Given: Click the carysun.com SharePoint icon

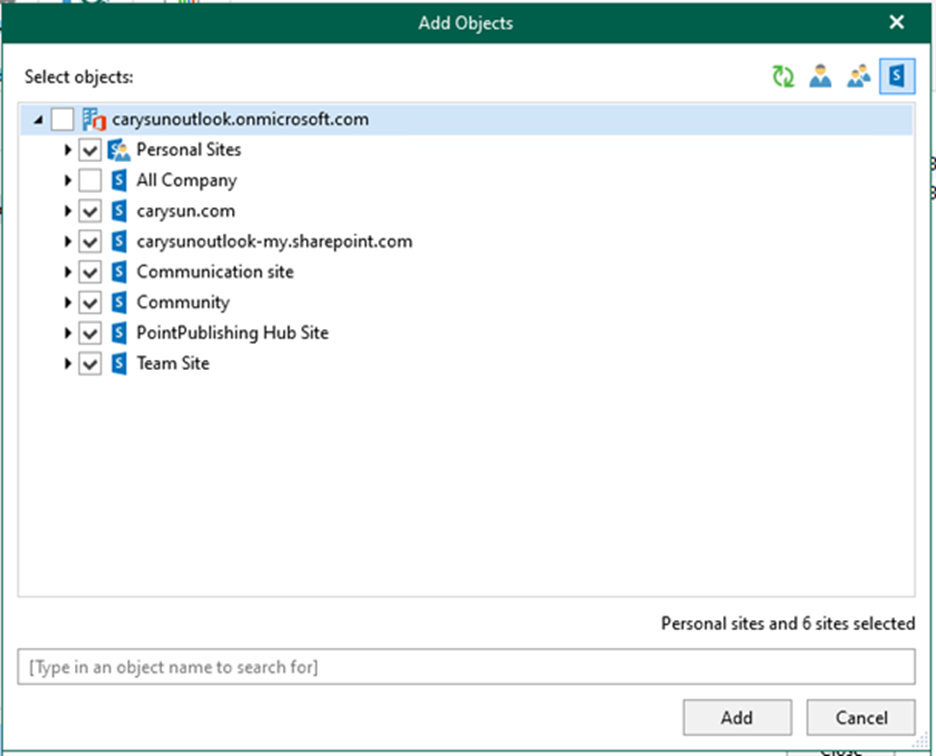Looking at the screenshot, I should (x=119, y=211).
